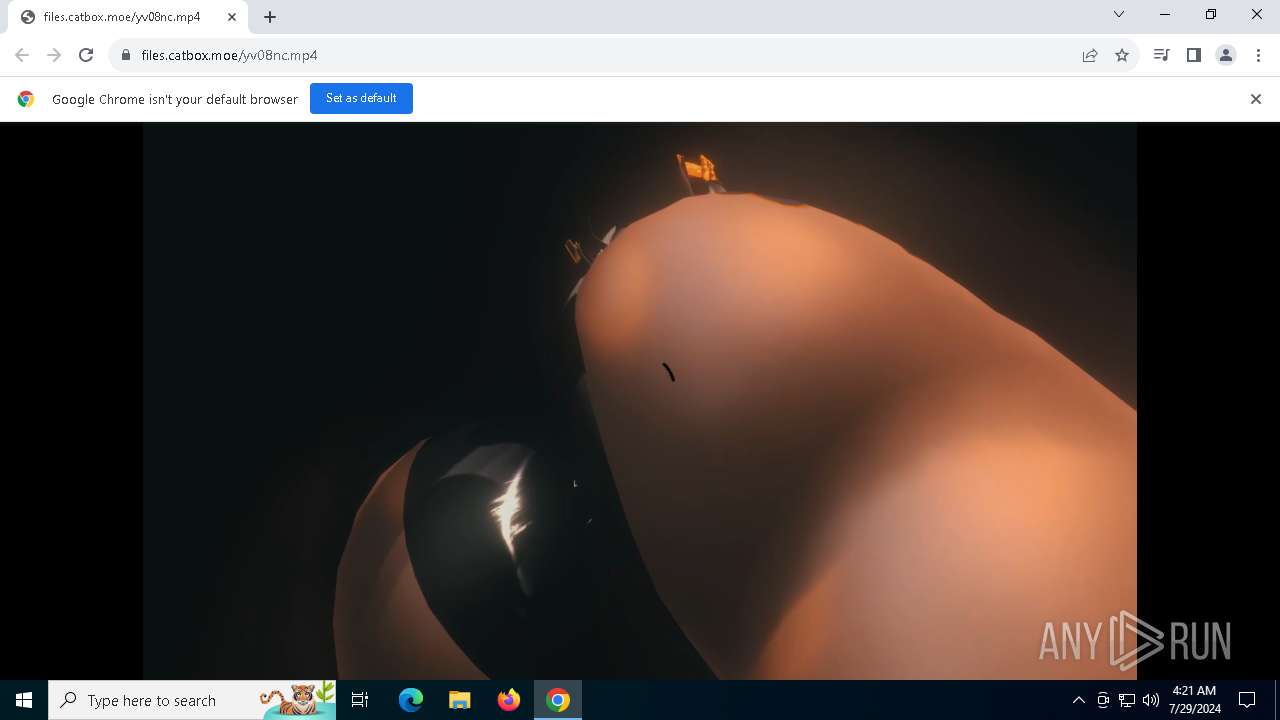This screenshot has height=720, width=1280.
Task: Minimize the Chrome window
Action: click(x=1165, y=14)
